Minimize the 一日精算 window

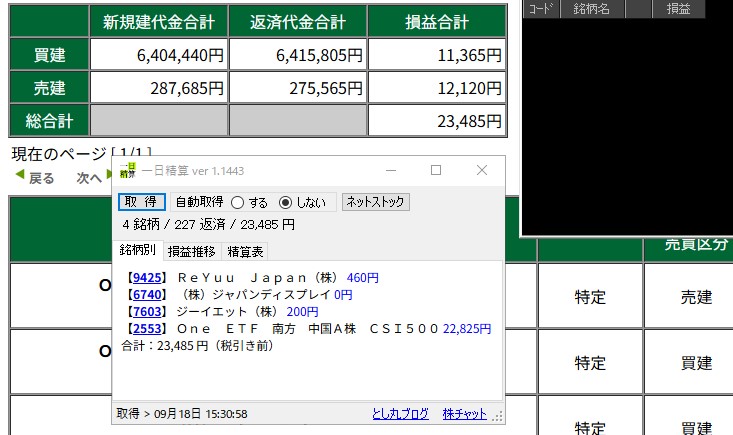[391, 171]
